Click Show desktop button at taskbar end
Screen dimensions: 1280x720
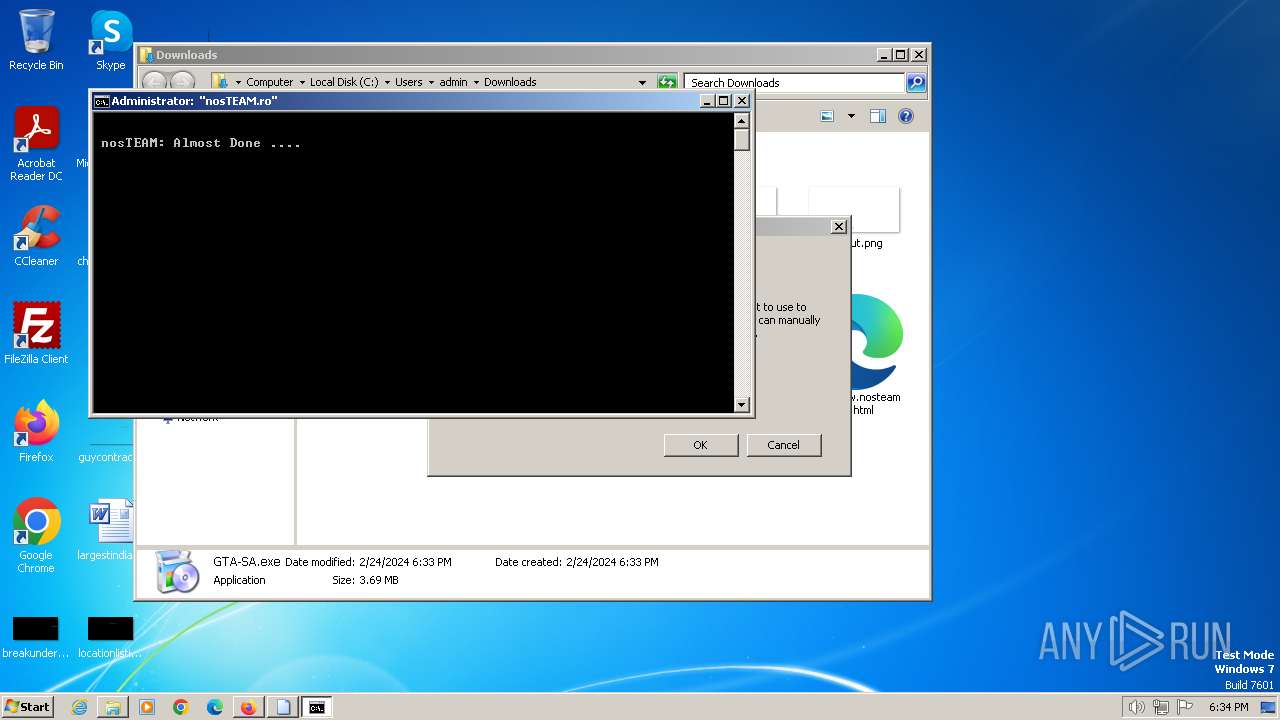tap(1268, 707)
